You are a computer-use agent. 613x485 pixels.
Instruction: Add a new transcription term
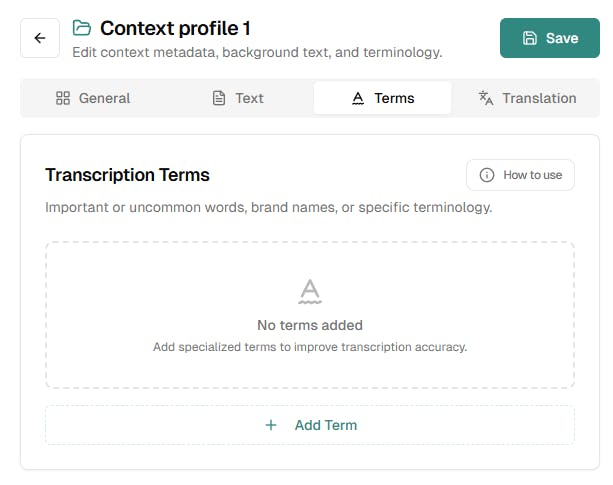(310, 425)
